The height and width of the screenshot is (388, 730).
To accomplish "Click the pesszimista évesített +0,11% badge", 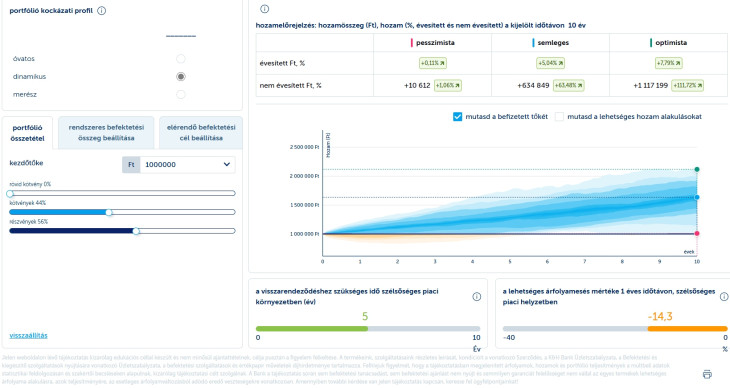I will pos(433,63).
